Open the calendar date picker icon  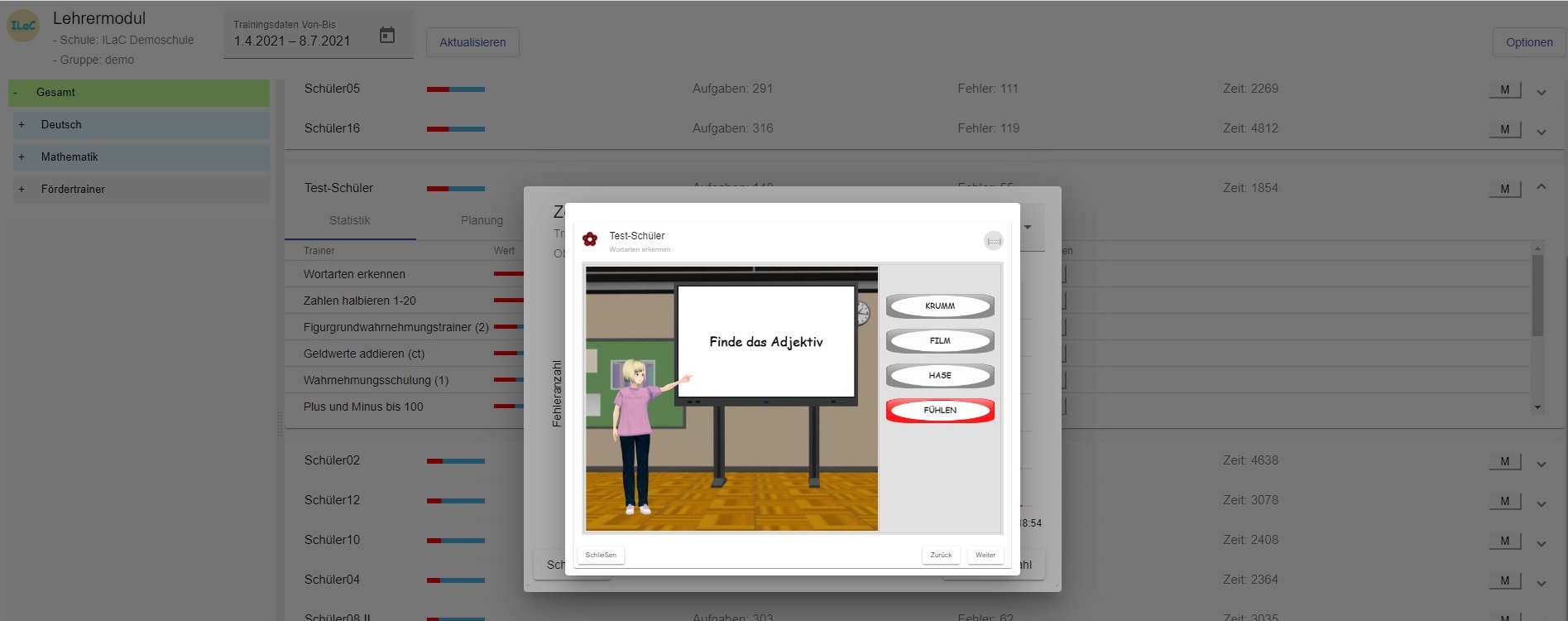click(386, 36)
